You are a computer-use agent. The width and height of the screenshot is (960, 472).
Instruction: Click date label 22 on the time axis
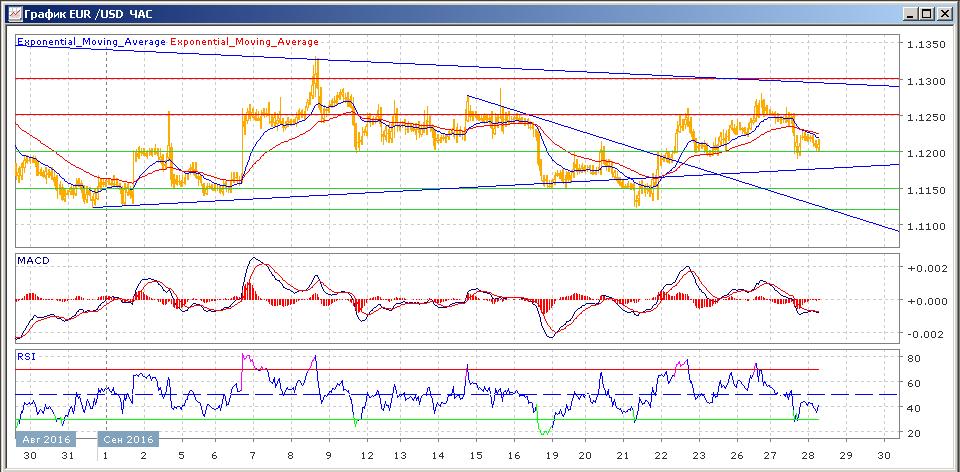[x=661, y=456]
